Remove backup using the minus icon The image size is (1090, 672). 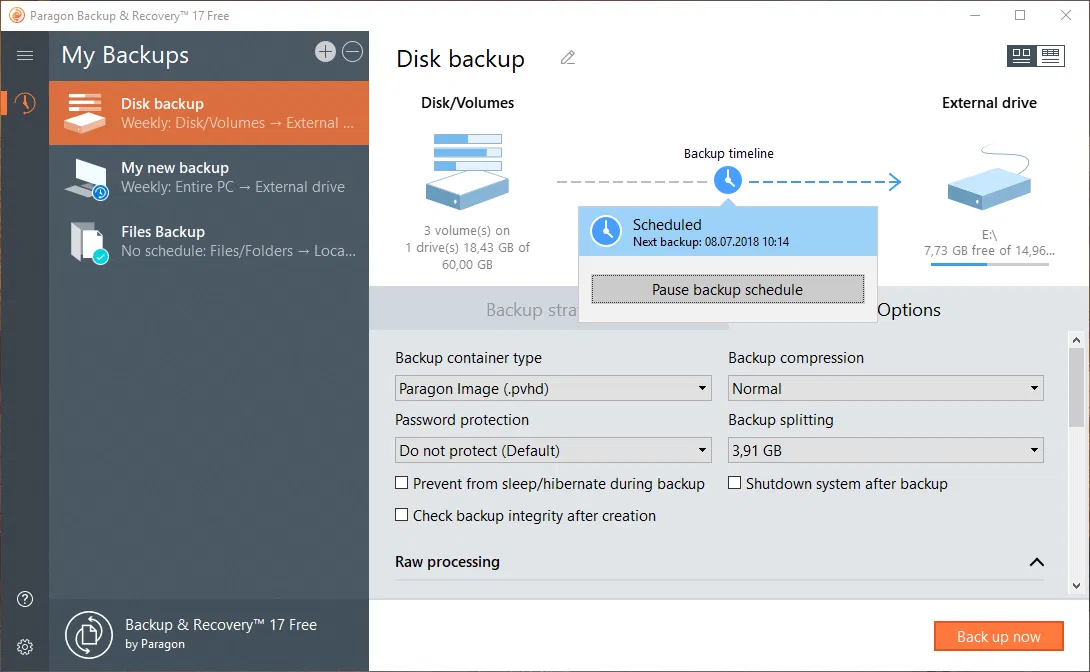(353, 52)
